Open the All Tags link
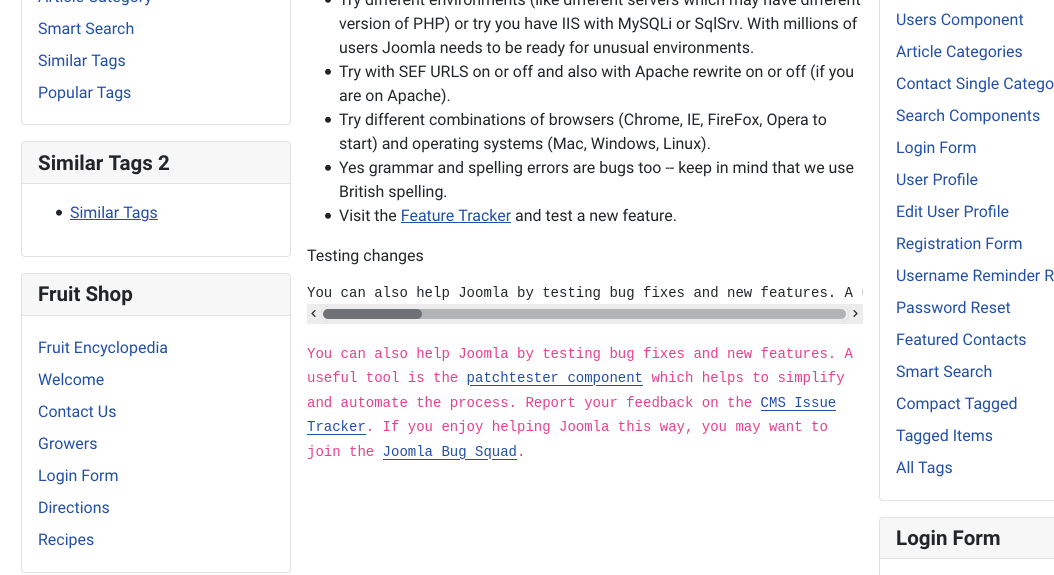The image size is (1054, 575). coord(924,467)
